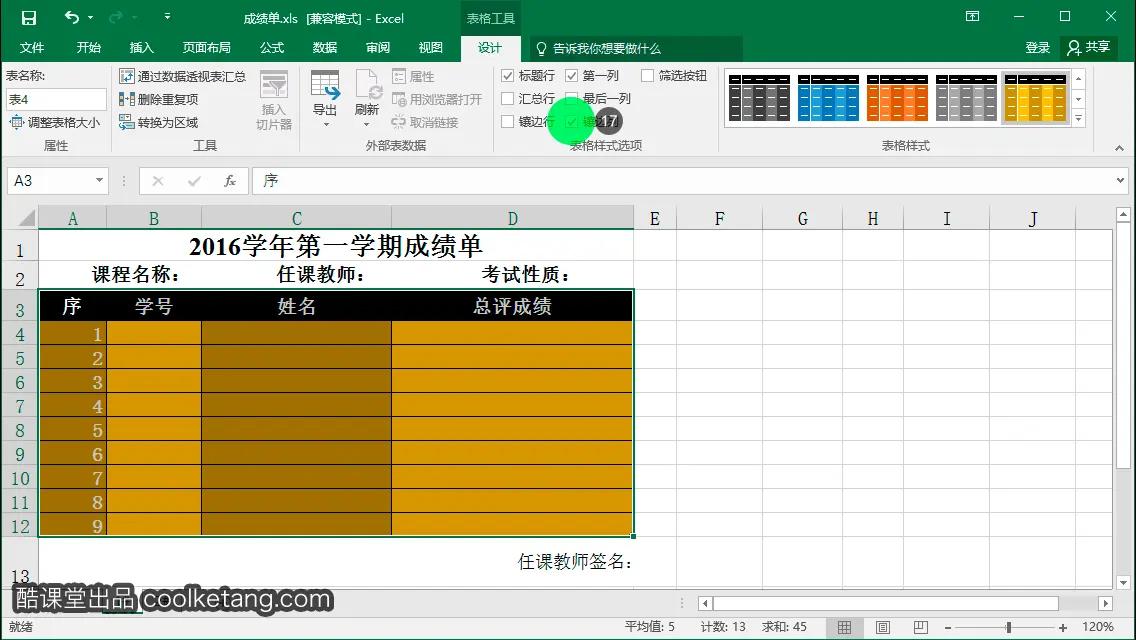Viewport: 1136px width, 640px height.
Task: Click the Ribbon Display Options icon
Action: tap(972, 17)
